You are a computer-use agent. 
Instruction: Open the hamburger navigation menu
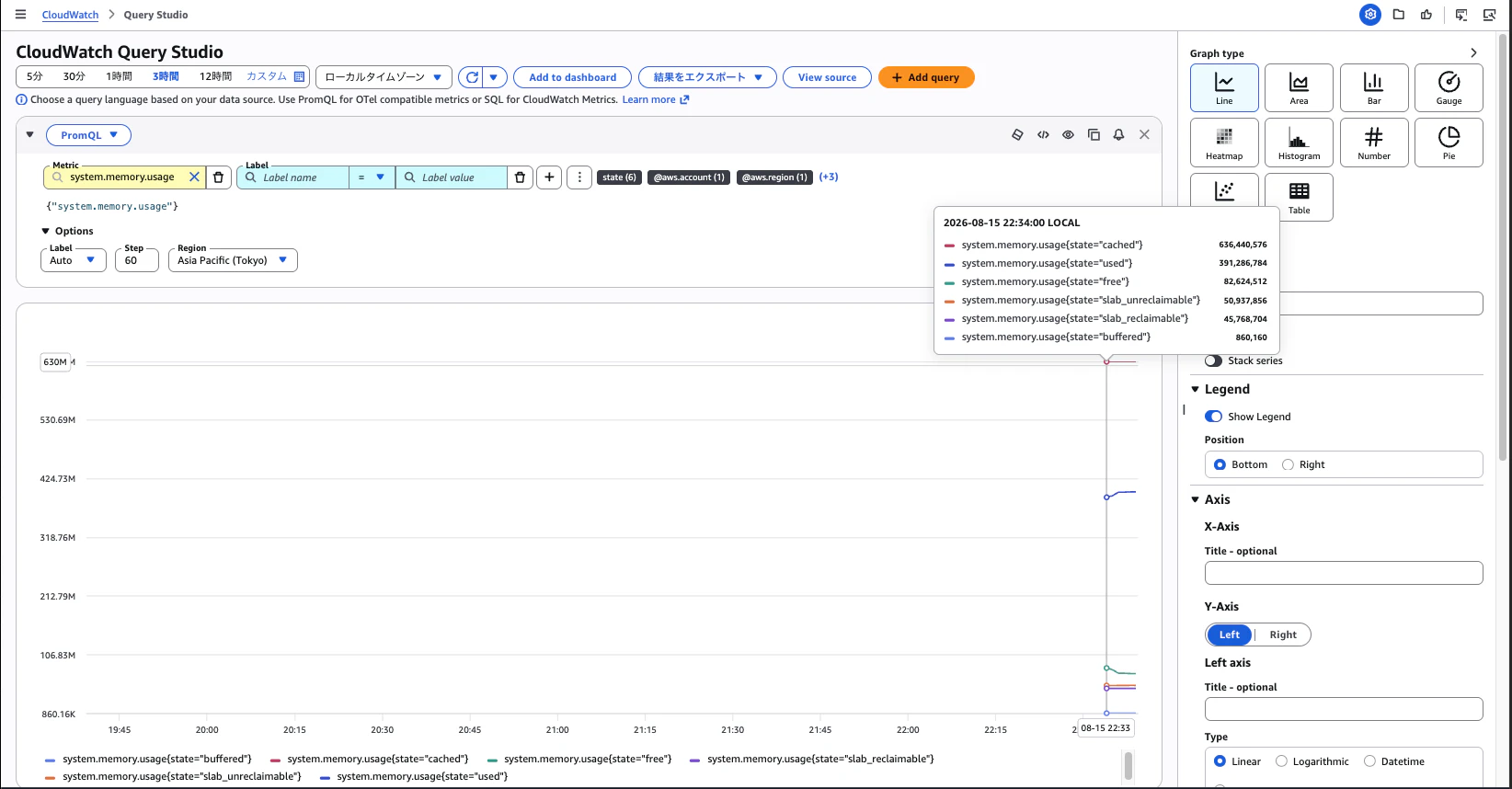click(20, 15)
